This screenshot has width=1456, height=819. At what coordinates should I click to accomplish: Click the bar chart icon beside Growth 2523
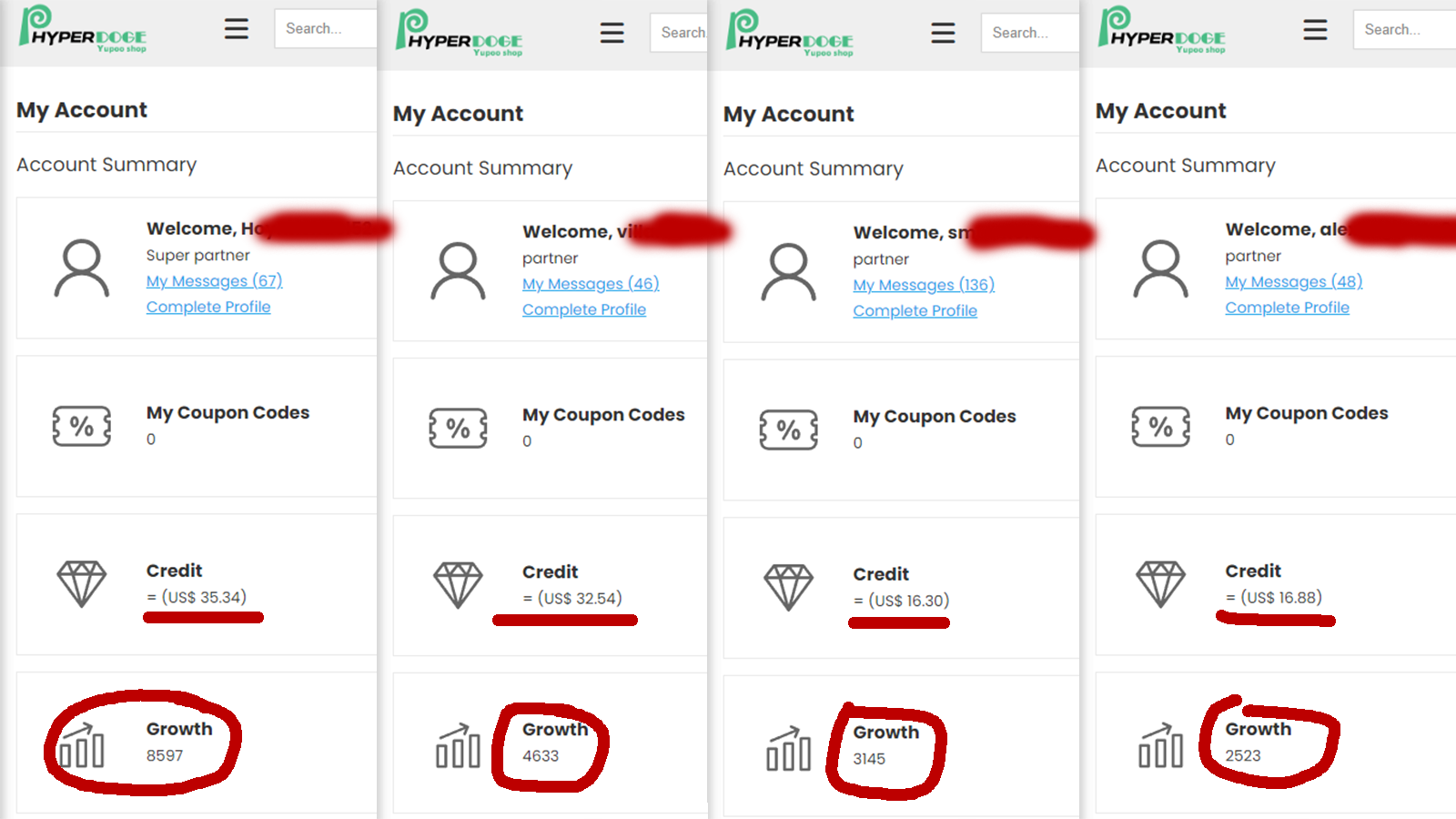(1160, 746)
